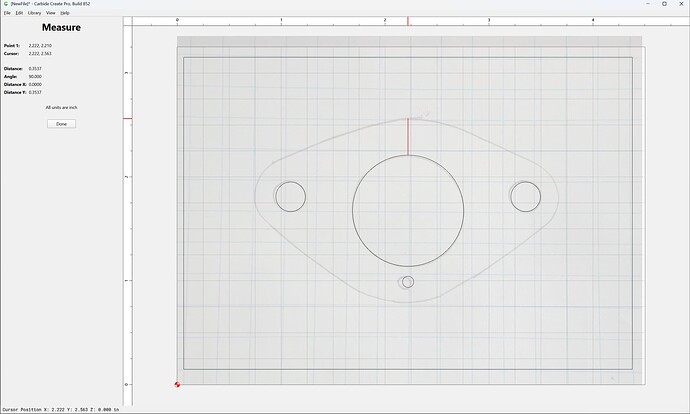Select the right small bolt-hole circle

pyautogui.click(x=525, y=196)
